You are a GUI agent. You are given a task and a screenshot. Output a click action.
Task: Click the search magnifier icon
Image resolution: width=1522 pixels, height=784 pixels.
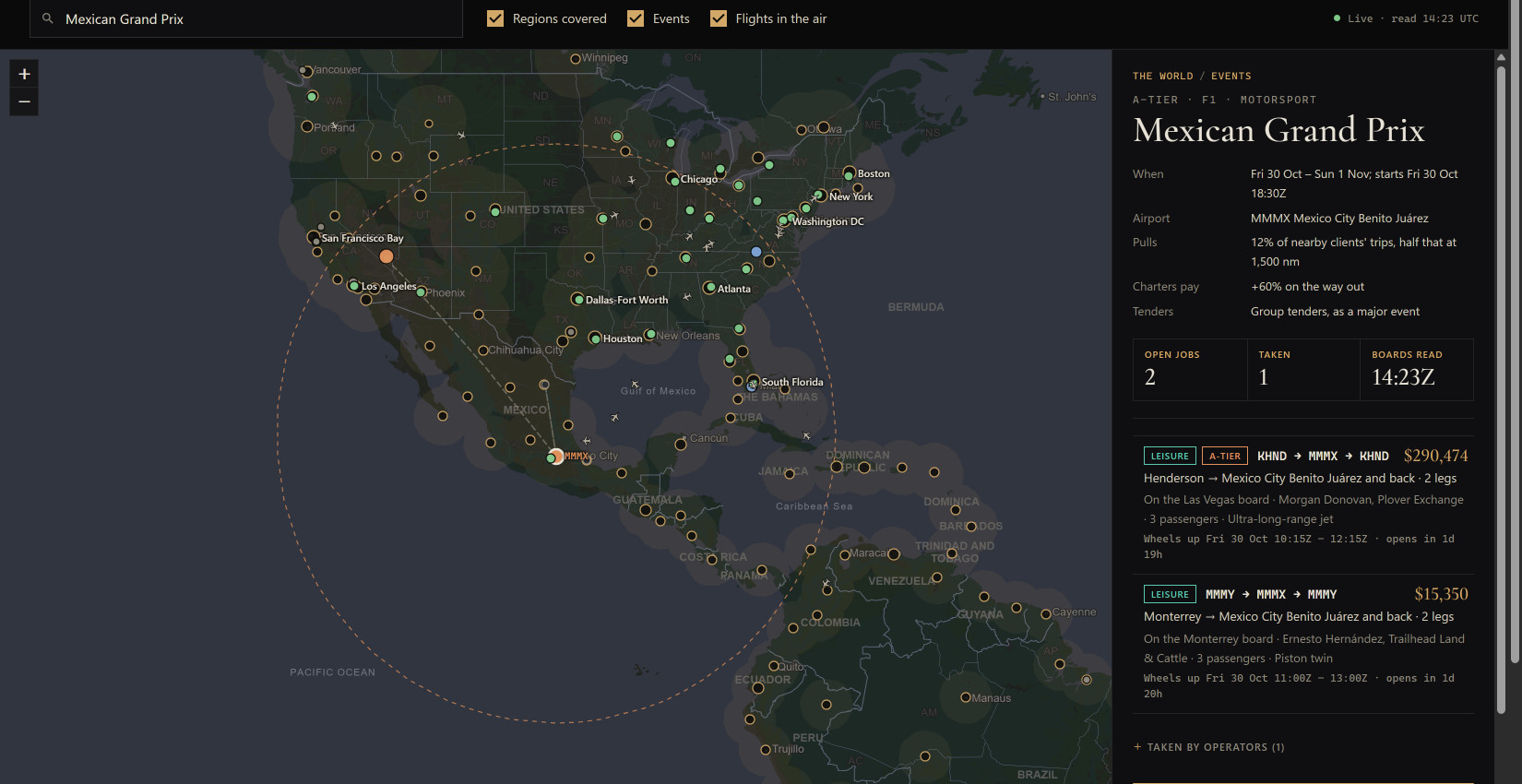pos(48,18)
